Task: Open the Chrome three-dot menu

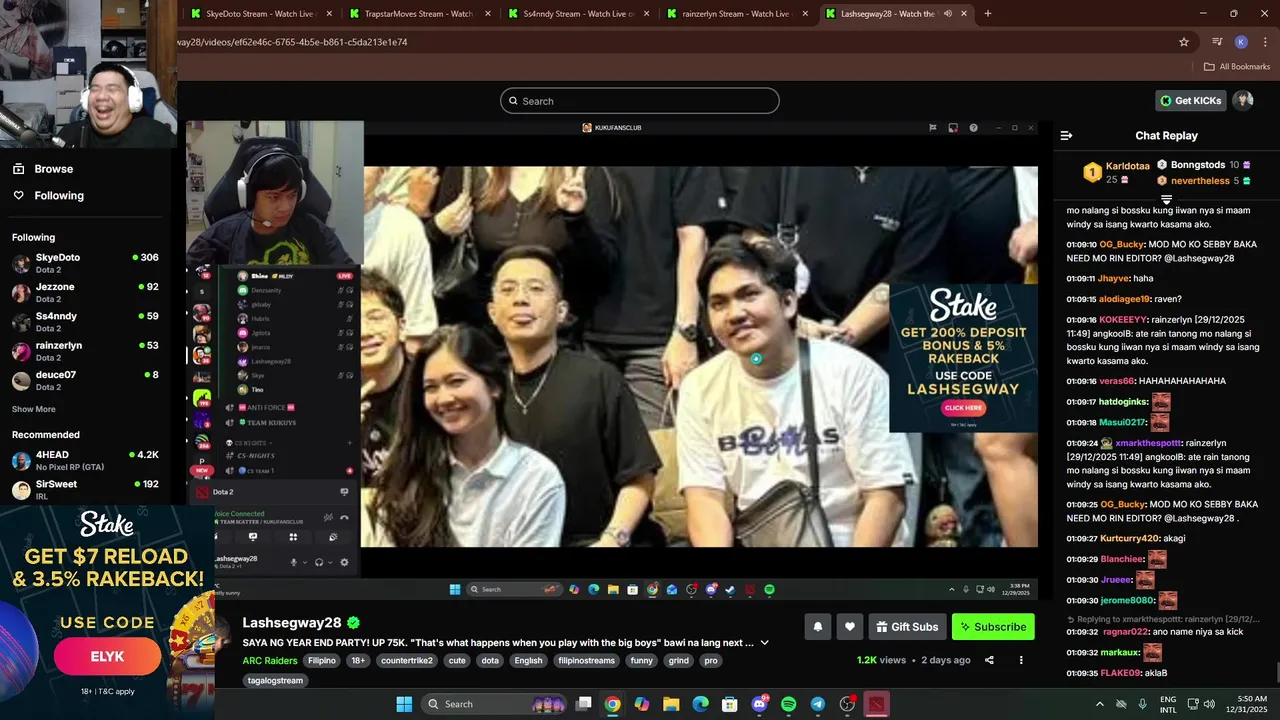Action: (x=1265, y=42)
